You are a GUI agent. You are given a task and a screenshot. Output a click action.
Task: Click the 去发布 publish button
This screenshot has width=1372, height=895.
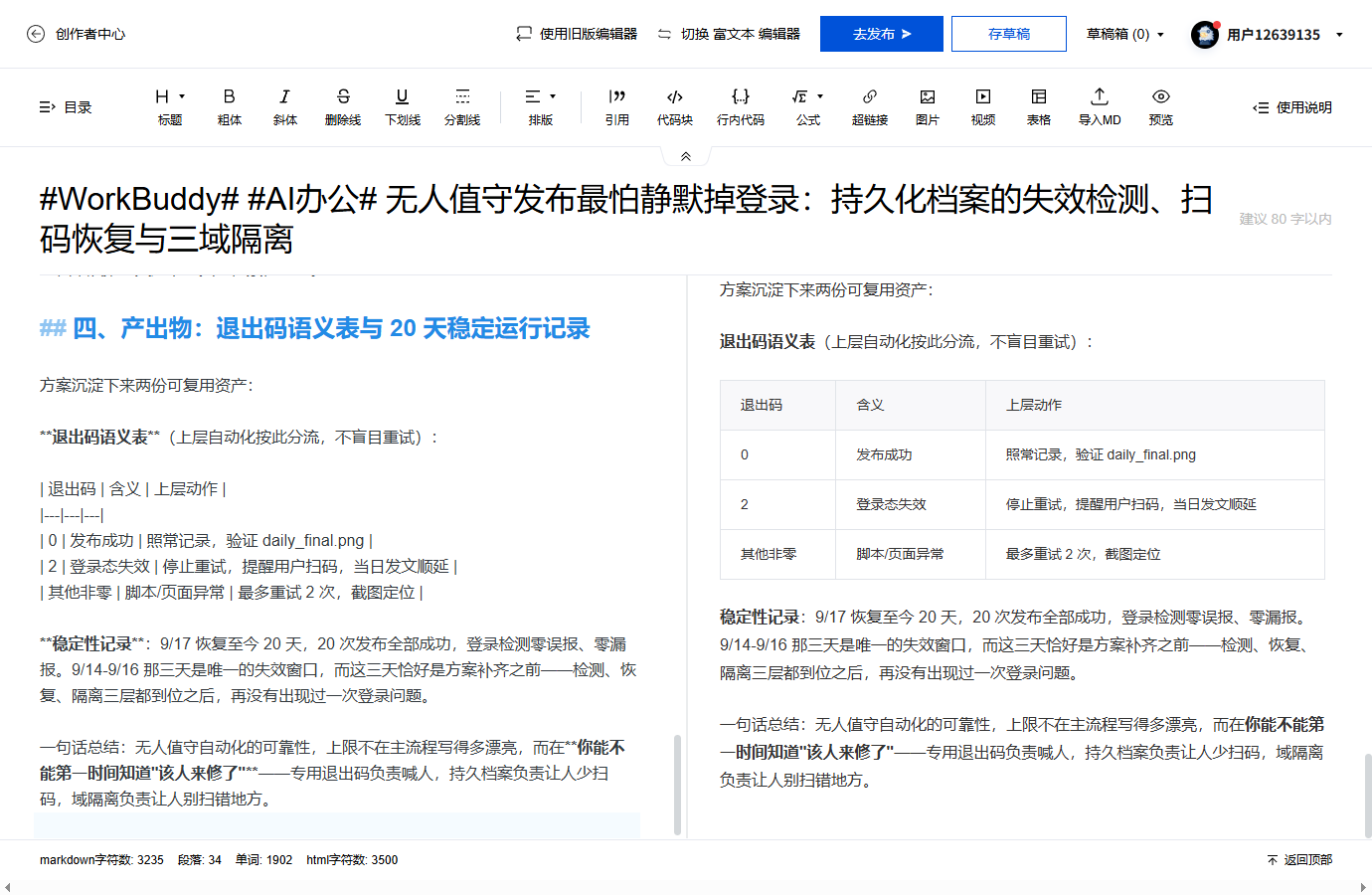click(882, 34)
